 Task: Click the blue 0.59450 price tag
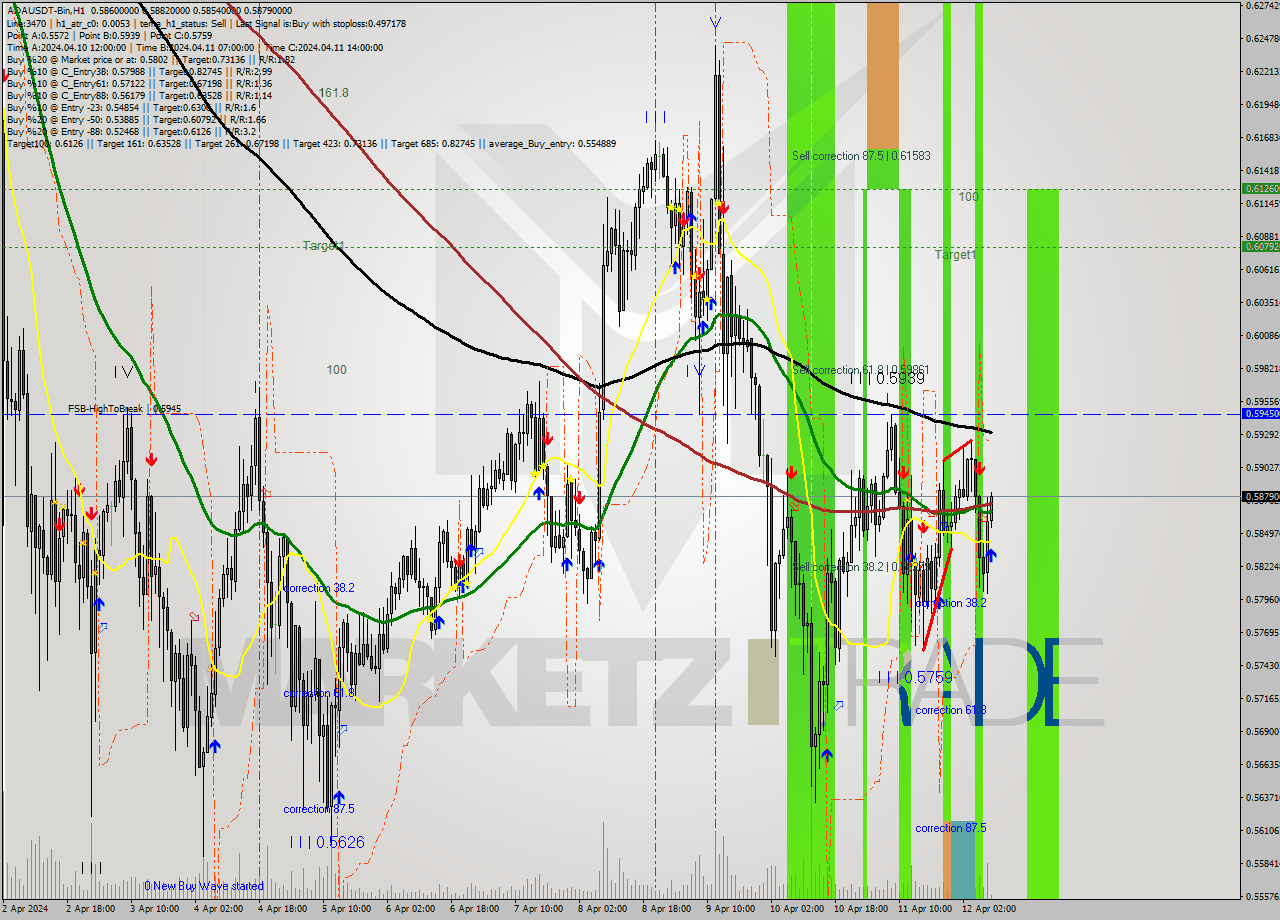pyautogui.click(x=1260, y=413)
